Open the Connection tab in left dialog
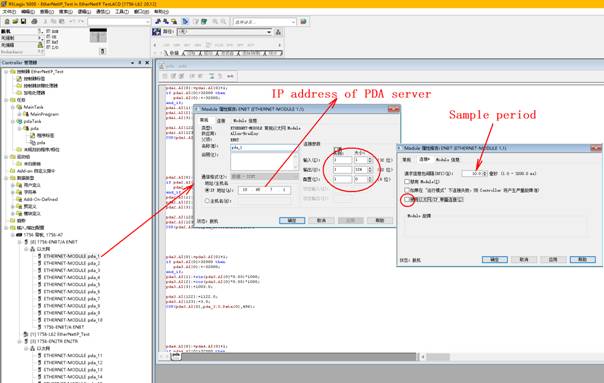The image size is (604, 383). pyautogui.click(x=221, y=121)
